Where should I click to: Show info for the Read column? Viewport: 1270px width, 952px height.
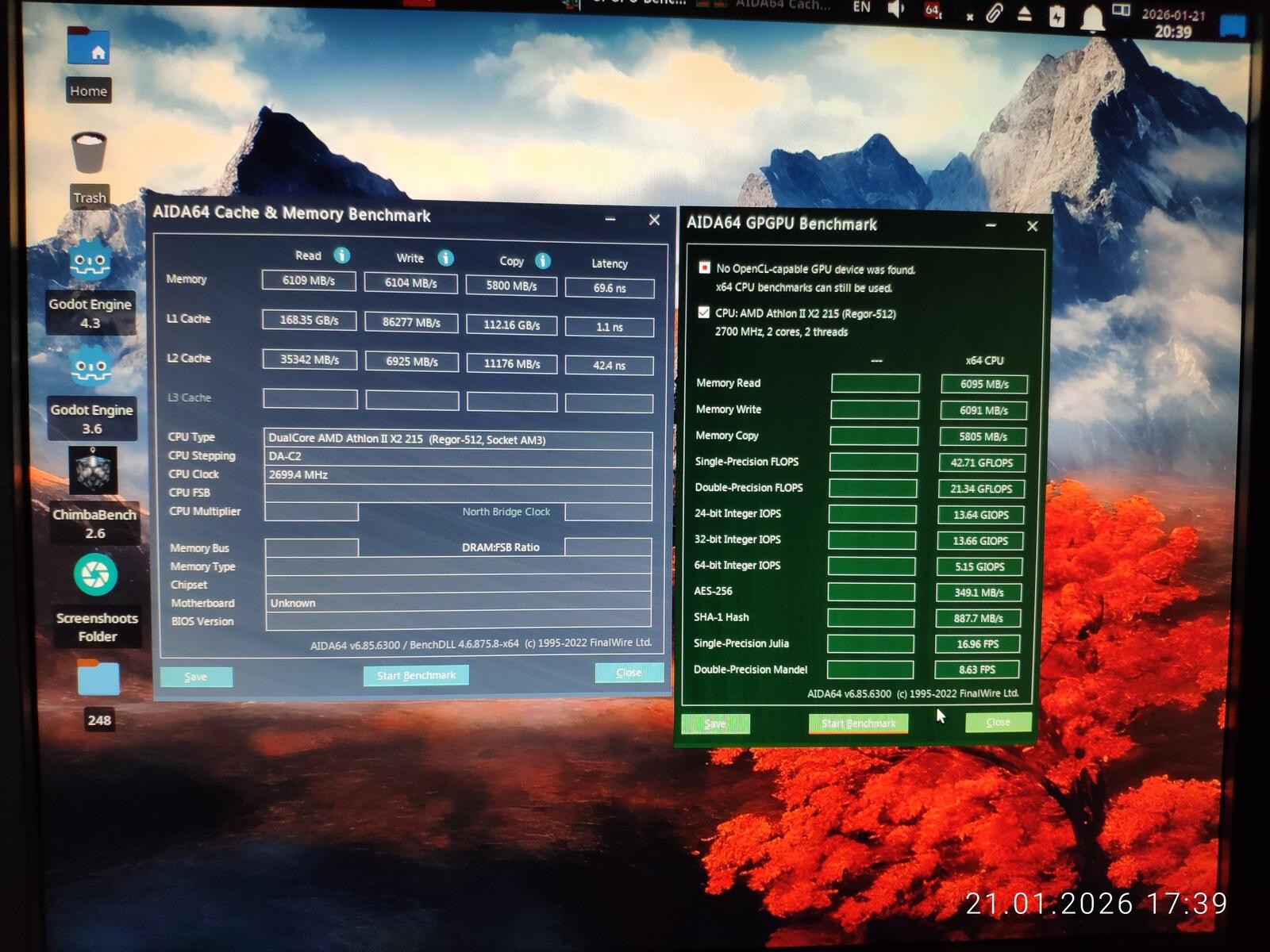(x=342, y=255)
